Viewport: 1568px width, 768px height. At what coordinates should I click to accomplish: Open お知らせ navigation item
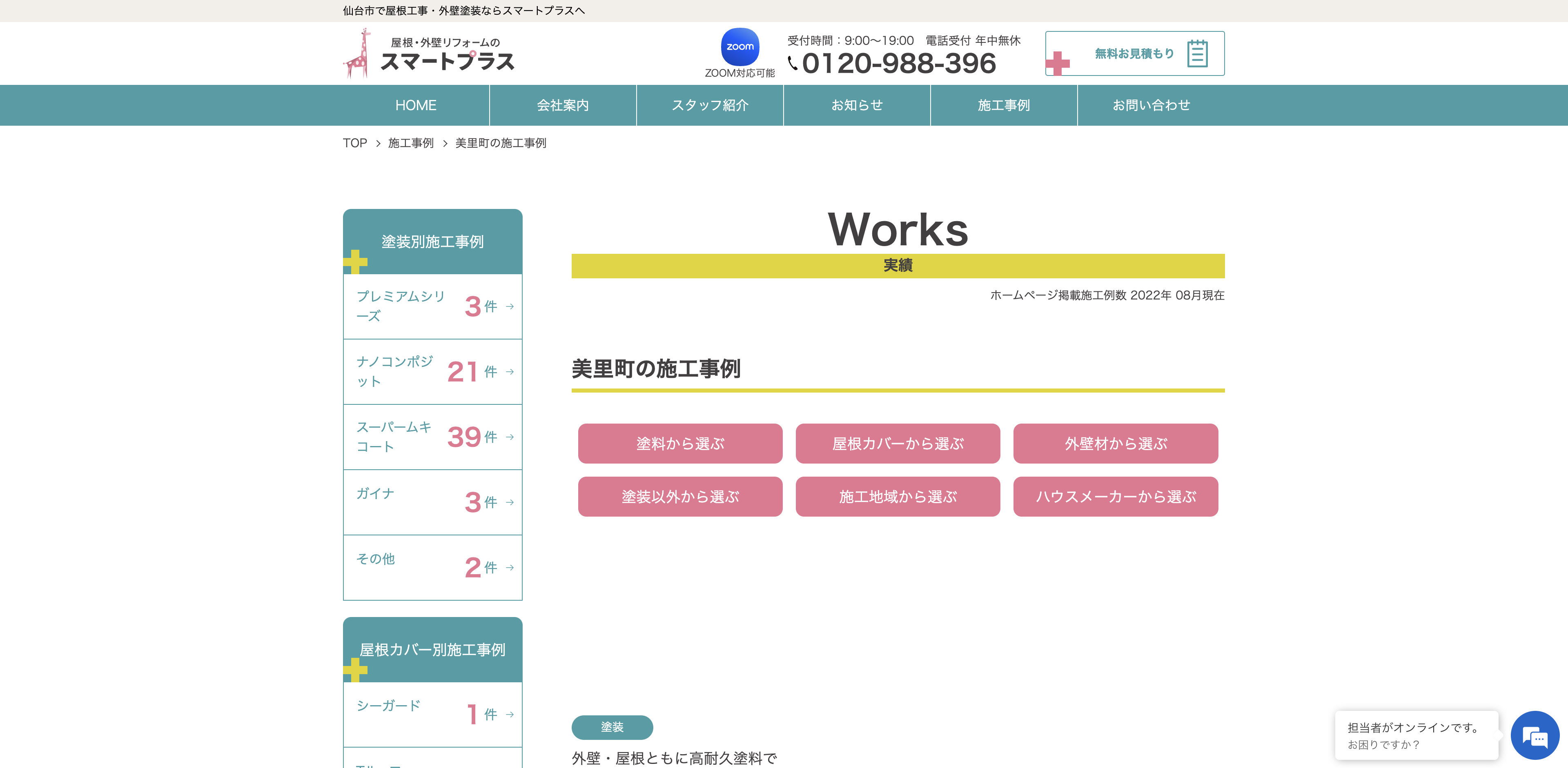857,105
